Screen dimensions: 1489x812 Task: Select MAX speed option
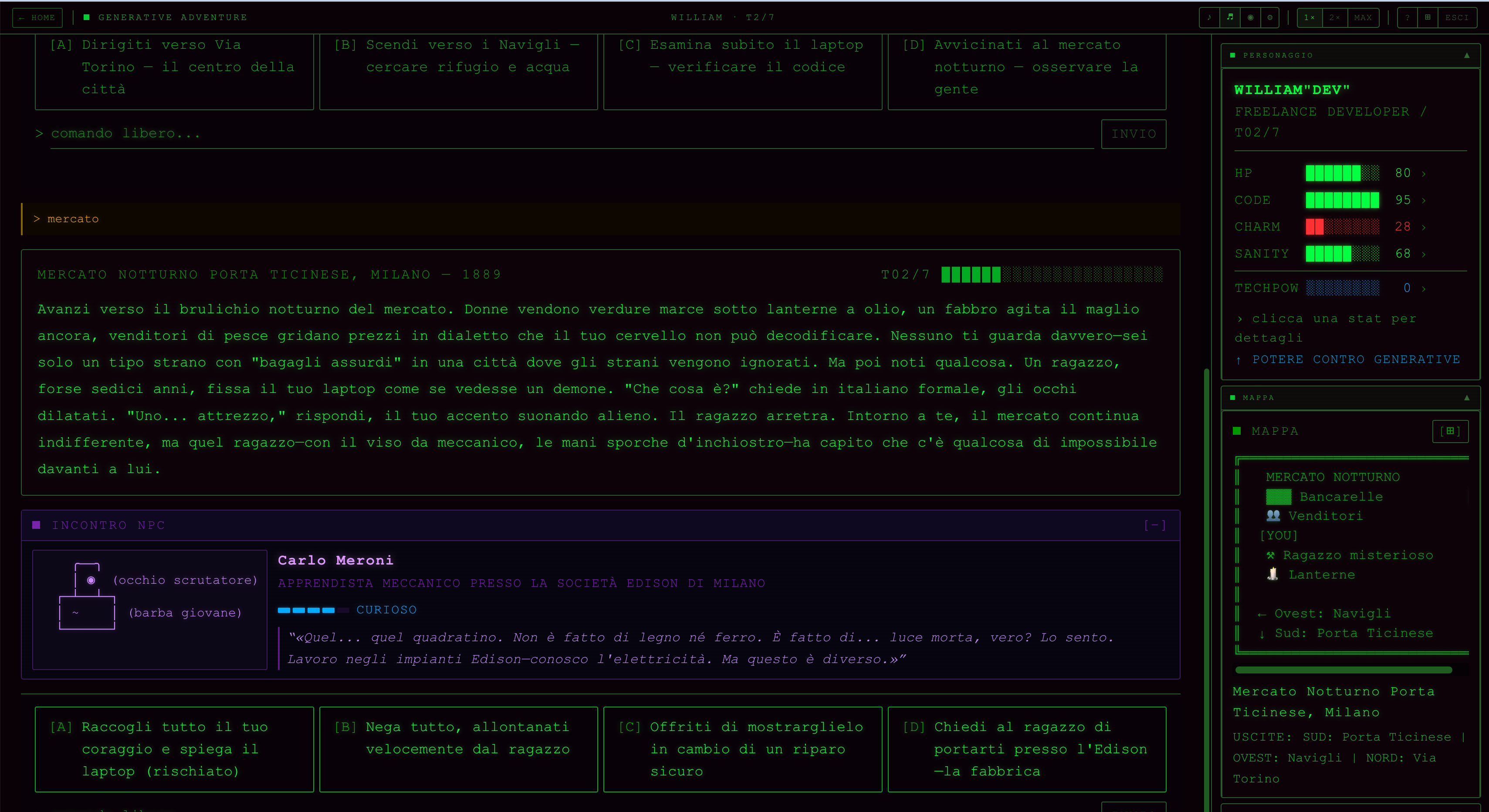pos(1362,17)
